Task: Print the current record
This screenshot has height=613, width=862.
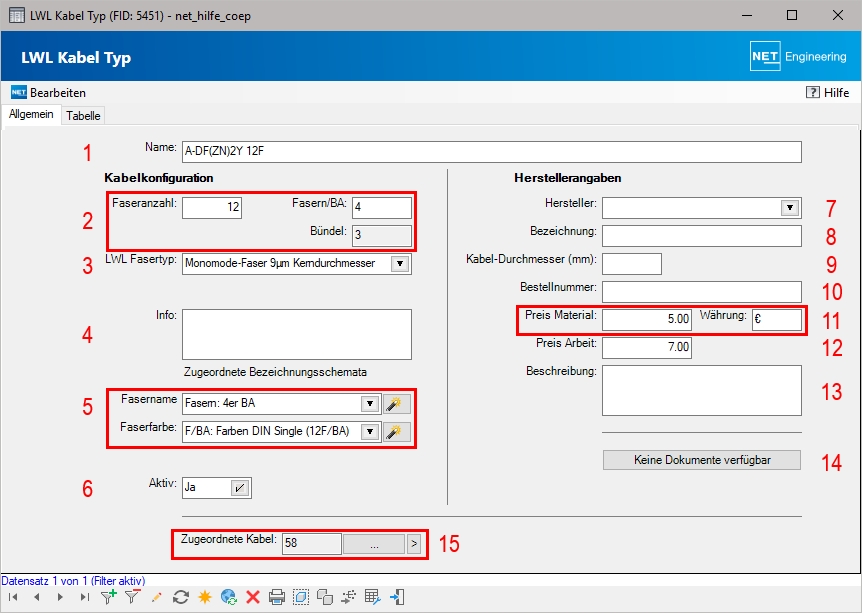Action: tap(277, 597)
